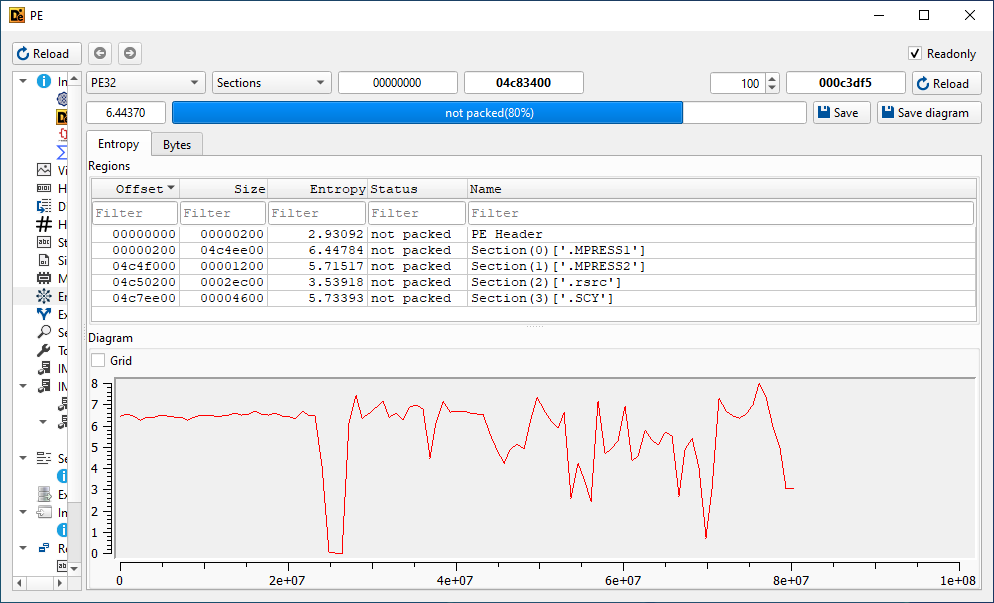Open the Search magnifier item in sidebar
The width and height of the screenshot is (994, 603).
coord(44,332)
